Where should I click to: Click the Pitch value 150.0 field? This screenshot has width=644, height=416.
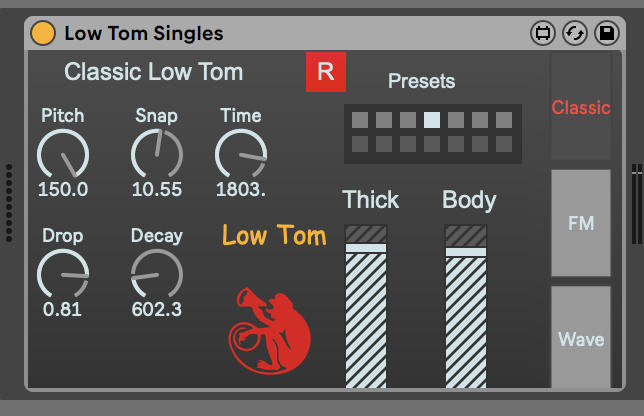tap(63, 190)
